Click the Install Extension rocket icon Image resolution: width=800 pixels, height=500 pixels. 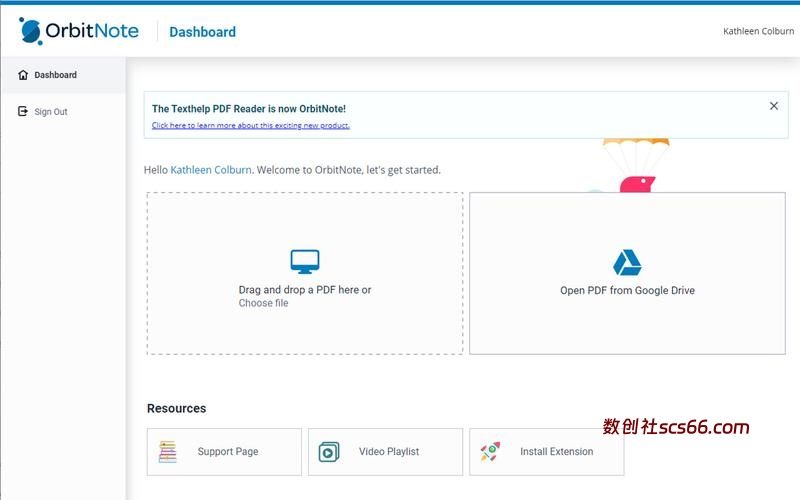pos(490,452)
